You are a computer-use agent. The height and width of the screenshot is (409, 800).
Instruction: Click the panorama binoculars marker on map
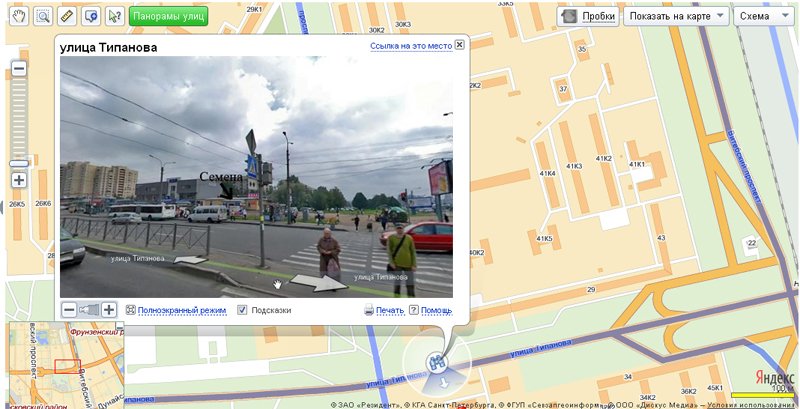(x=436, y=363)
